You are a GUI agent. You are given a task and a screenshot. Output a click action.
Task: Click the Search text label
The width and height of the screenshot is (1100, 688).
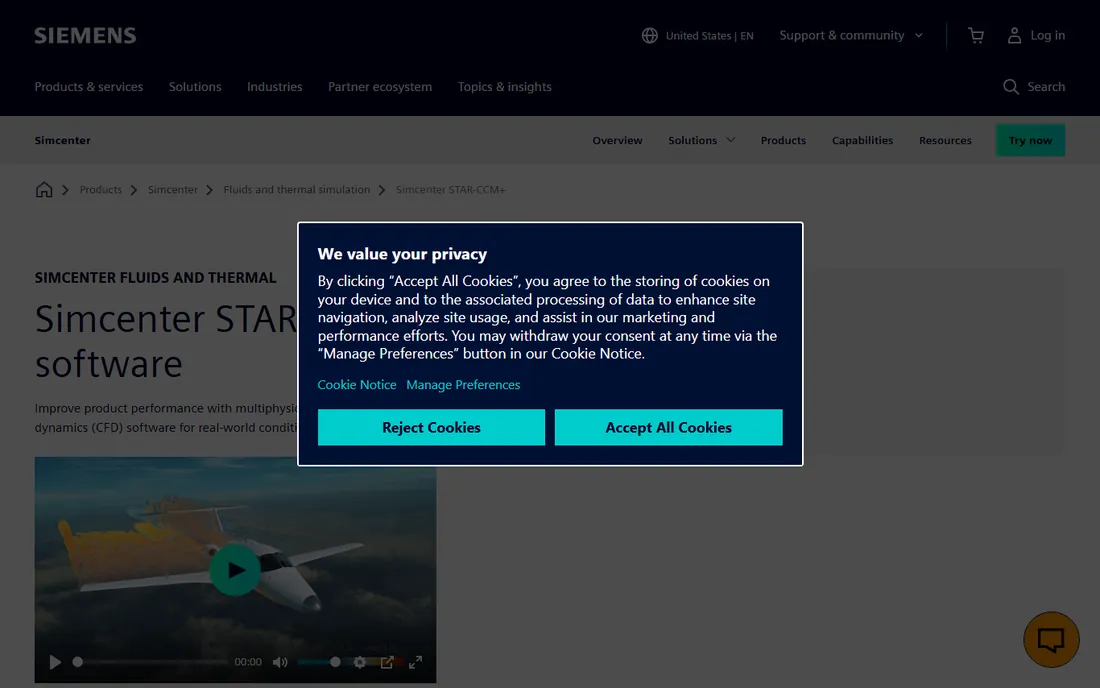(1046, 86)
